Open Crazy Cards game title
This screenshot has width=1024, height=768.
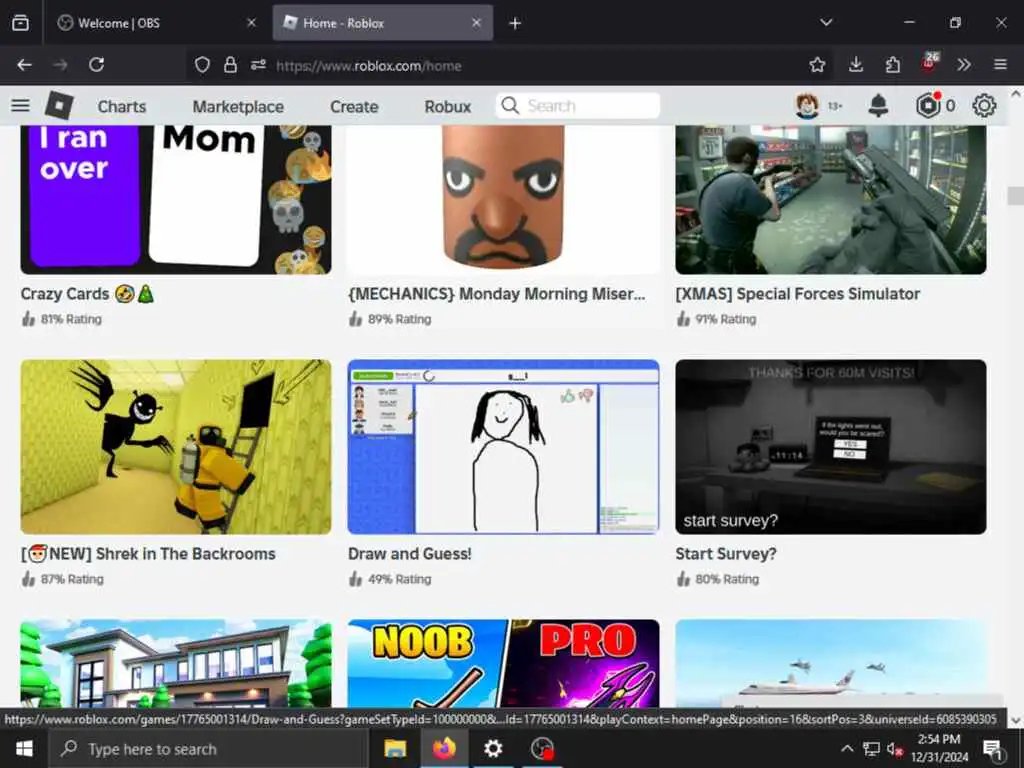87,294
